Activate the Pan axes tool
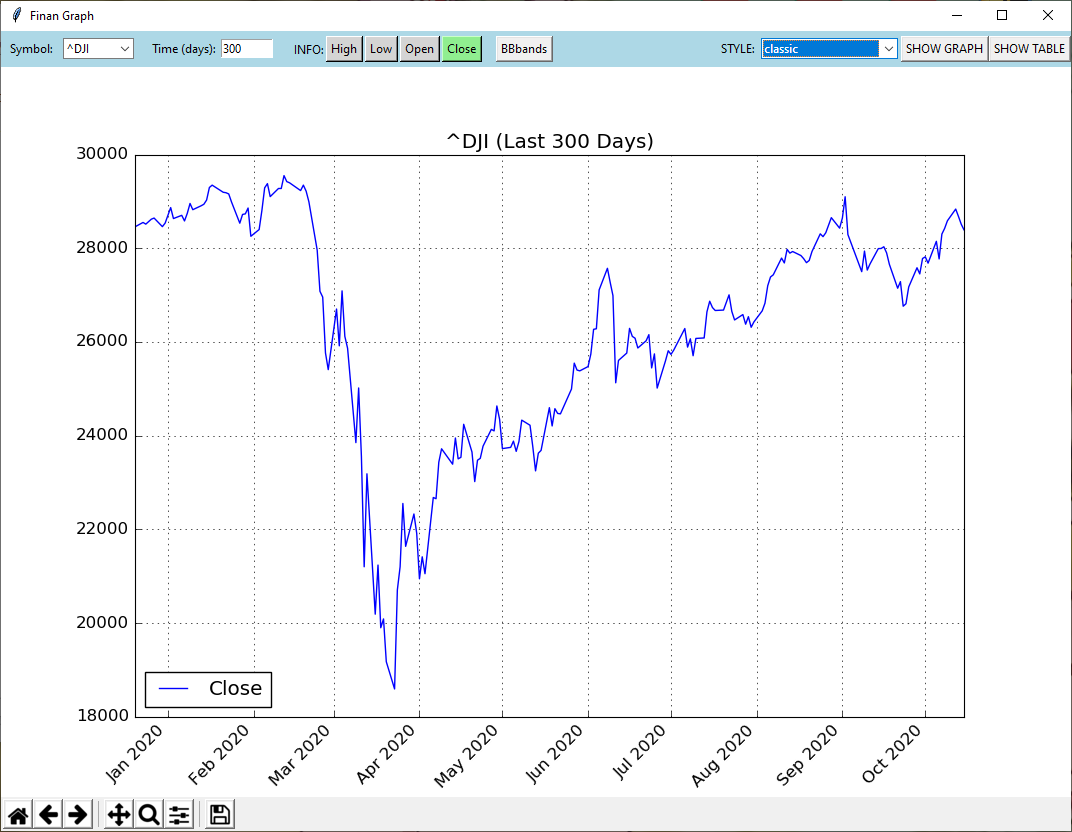 click(119, 814)
